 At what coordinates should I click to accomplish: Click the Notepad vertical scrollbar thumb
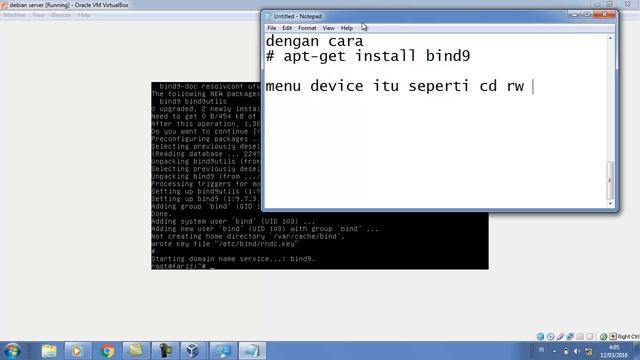click(x=610, y=180)
